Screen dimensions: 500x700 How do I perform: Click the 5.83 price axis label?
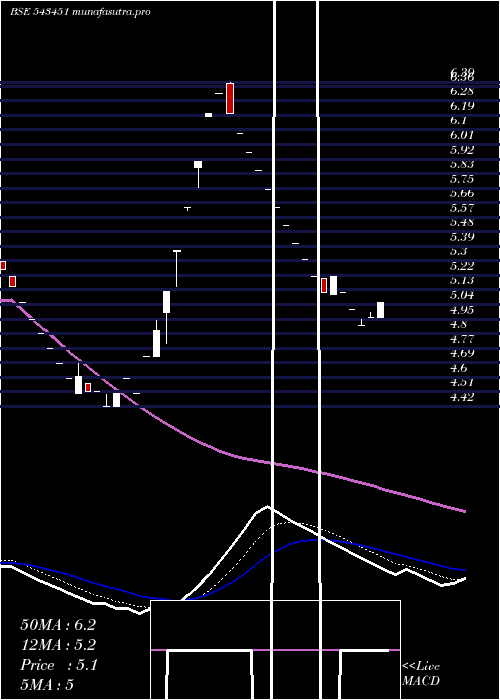[462, 164]
